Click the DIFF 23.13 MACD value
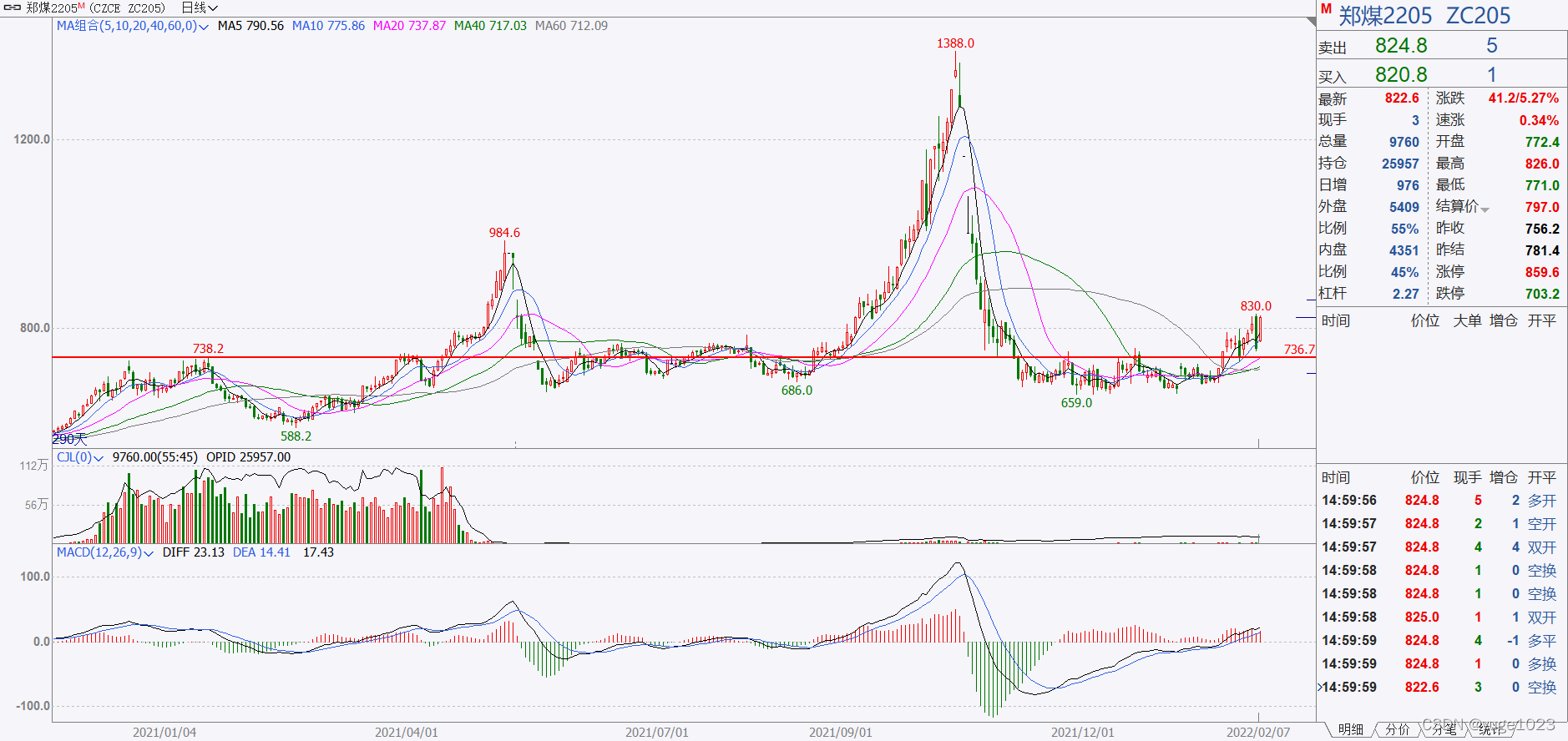Image resolution: width=1568 pixels, height=741 pixels. point(193,552)
